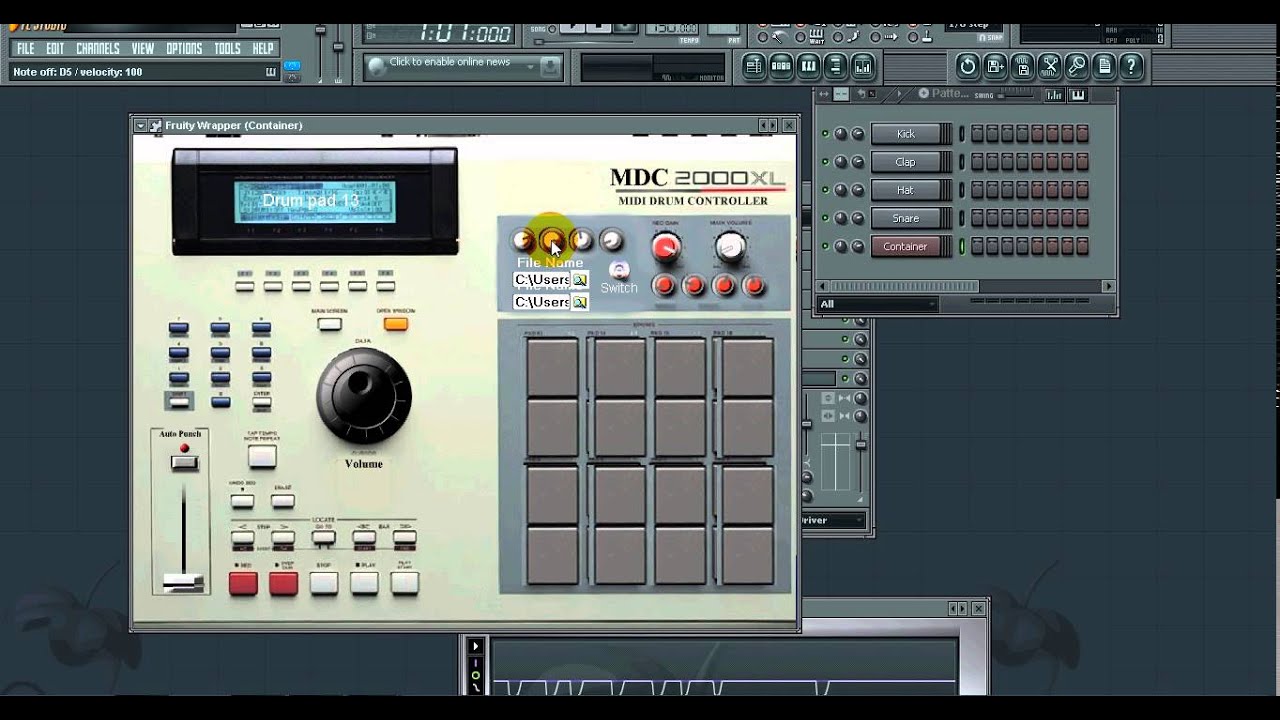
Task: Click the red OVER DUB transport button
Action: [x=283, y=584]
